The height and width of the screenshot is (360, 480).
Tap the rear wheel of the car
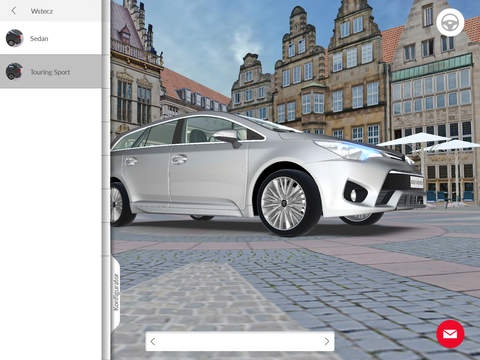point(119,204)
